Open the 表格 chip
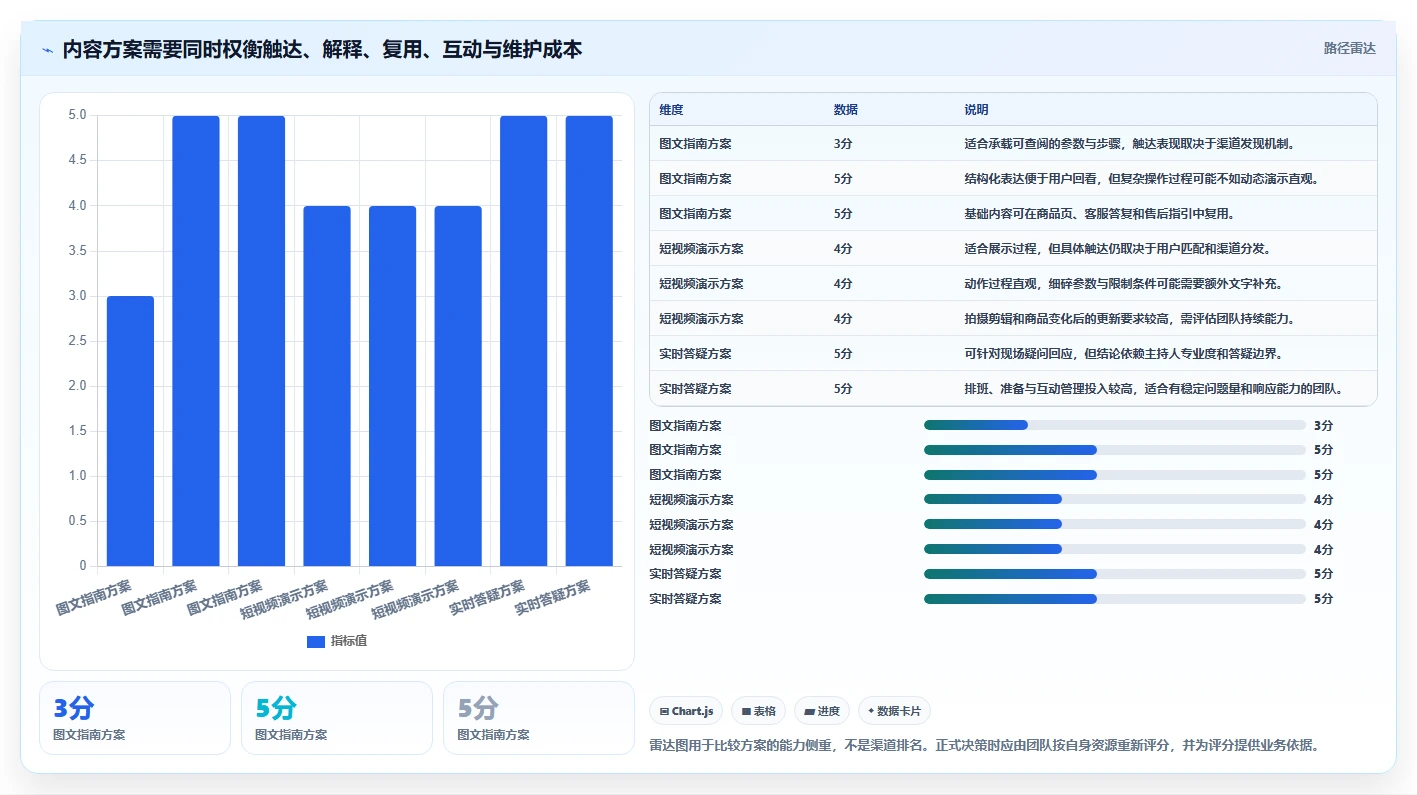 coord(759,711)
